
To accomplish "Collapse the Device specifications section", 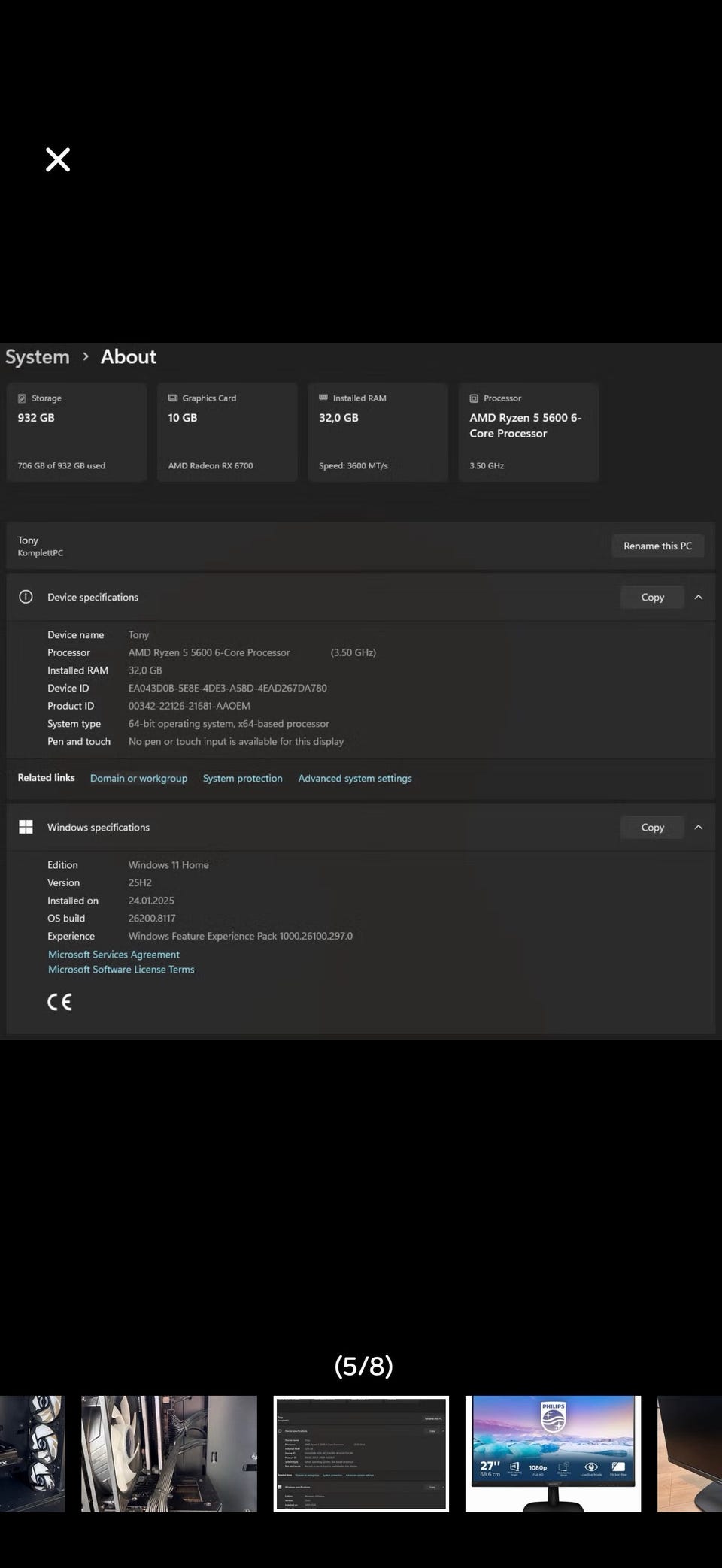I will (x=698, y=597).
